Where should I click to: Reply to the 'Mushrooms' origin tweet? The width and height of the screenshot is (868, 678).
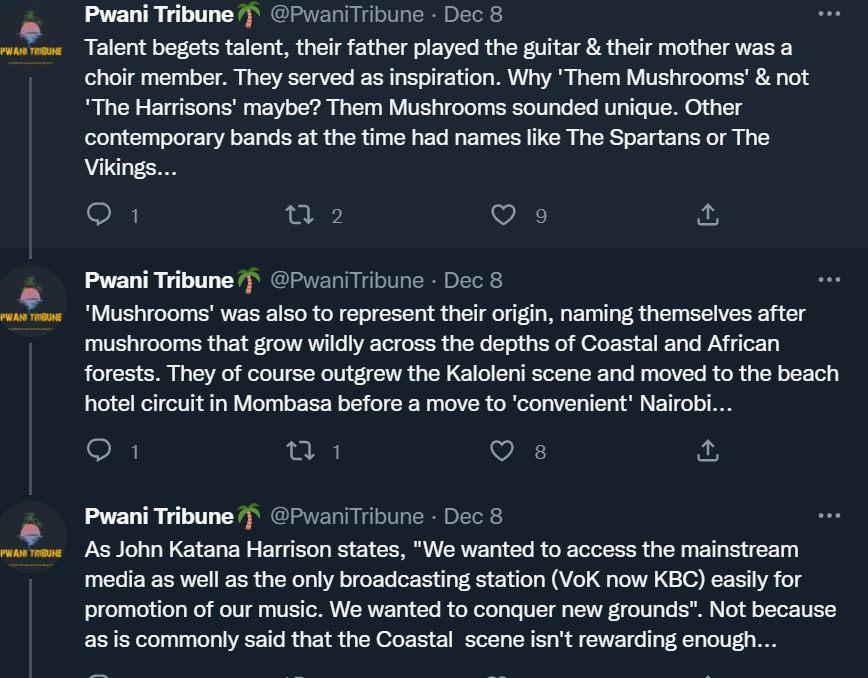point(100,450)
